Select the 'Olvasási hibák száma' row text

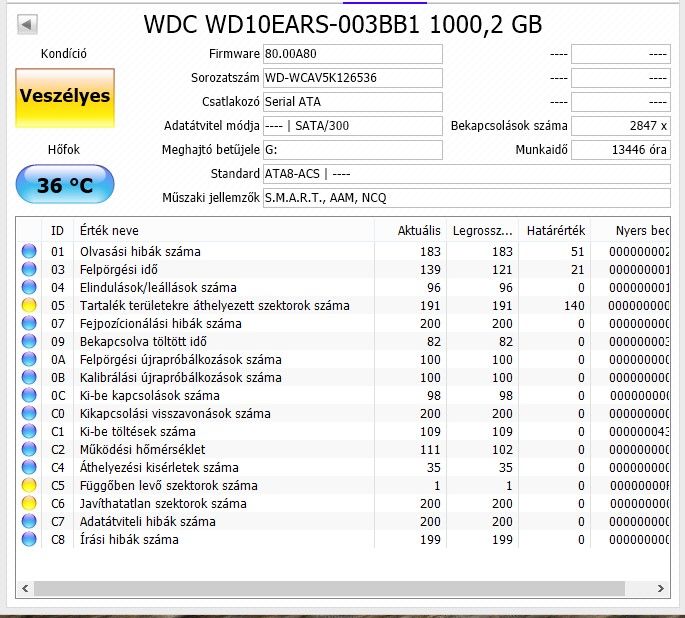point(140,252)
